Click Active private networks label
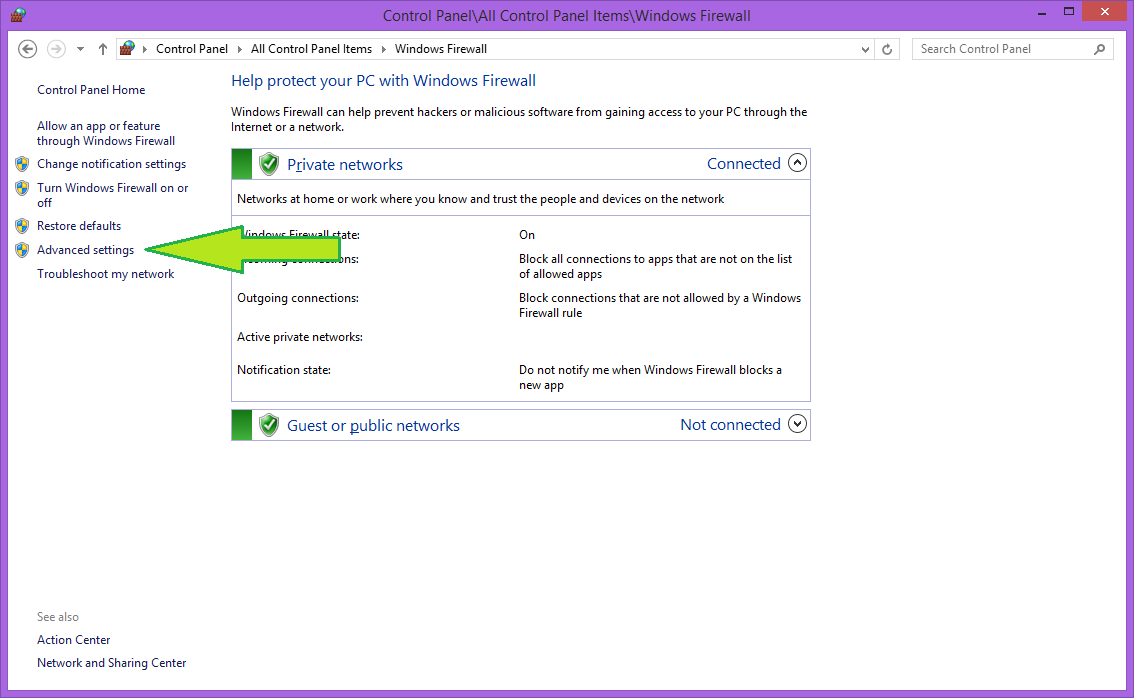Screen dimensions: 1134x698 pyautogui.click(x=300, y=337)
